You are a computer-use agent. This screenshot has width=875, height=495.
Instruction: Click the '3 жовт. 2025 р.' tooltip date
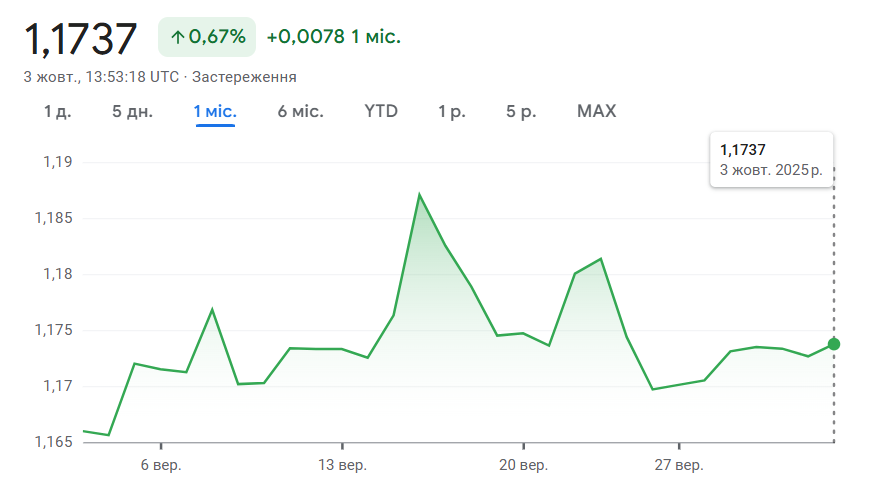click(x=771, y=170)
